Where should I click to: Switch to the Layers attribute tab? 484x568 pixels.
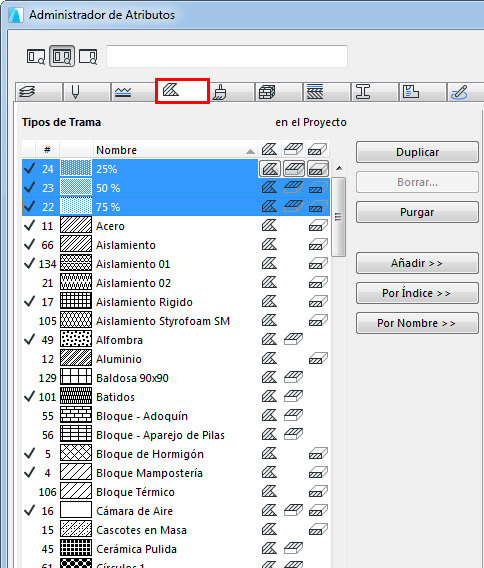[x=38, y=92]
